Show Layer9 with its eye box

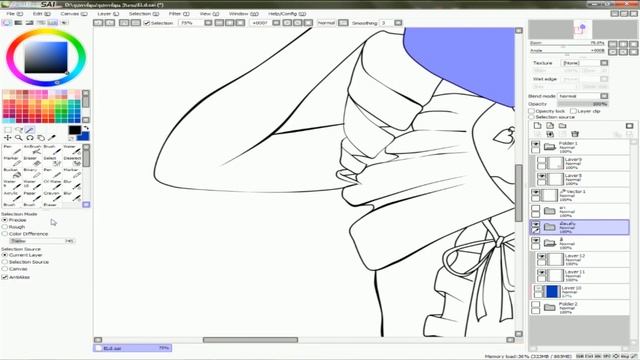point(541,160)
